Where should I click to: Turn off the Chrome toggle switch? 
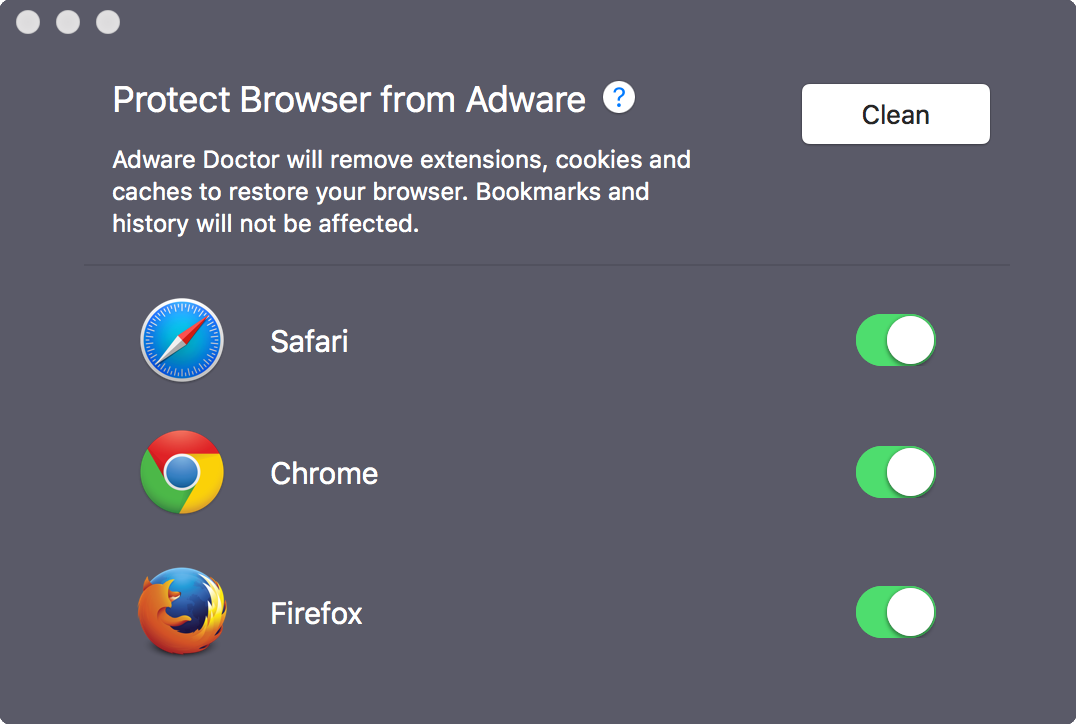coord(895,472)
